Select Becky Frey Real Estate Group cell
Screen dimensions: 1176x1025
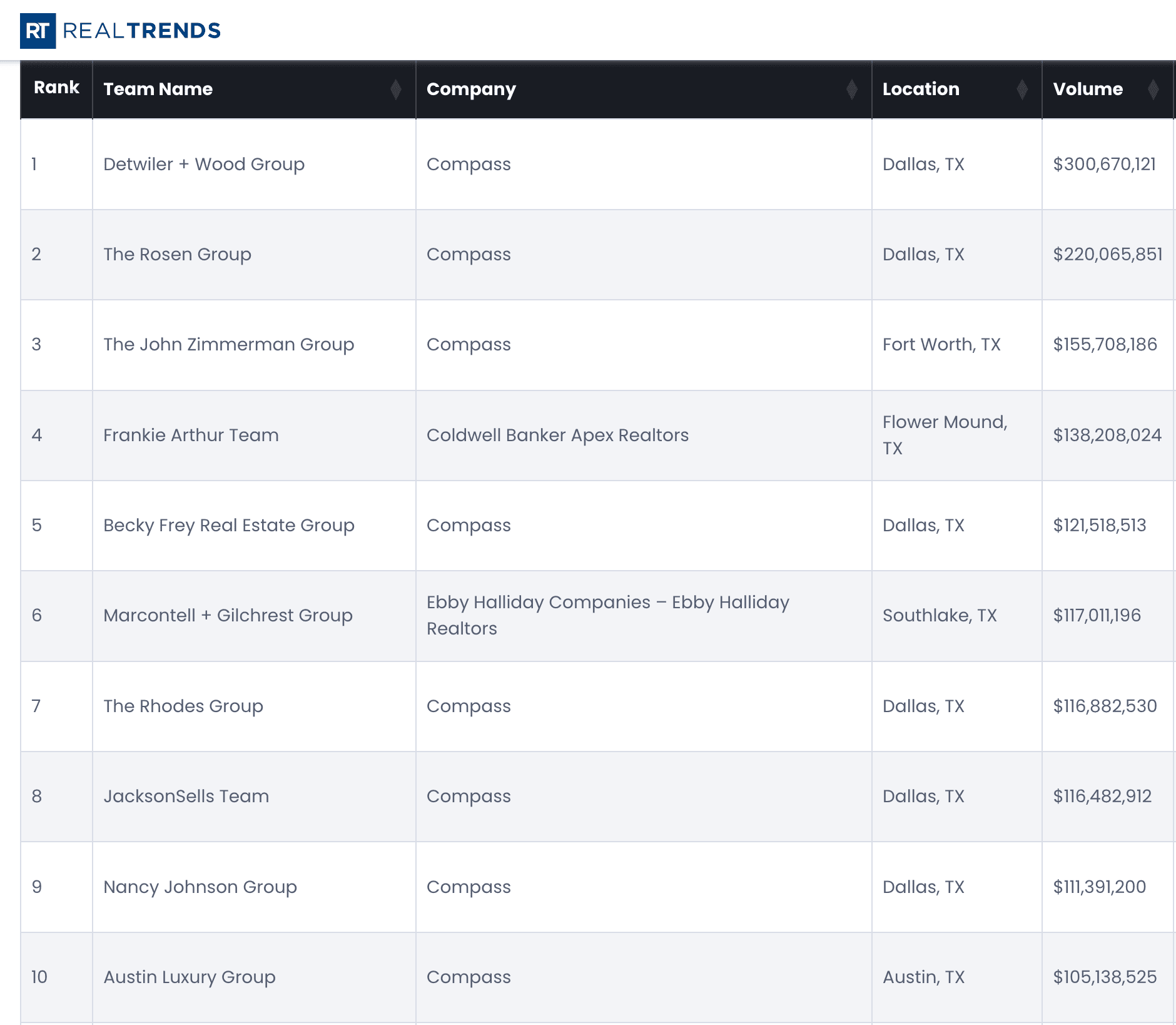[254, 526]
